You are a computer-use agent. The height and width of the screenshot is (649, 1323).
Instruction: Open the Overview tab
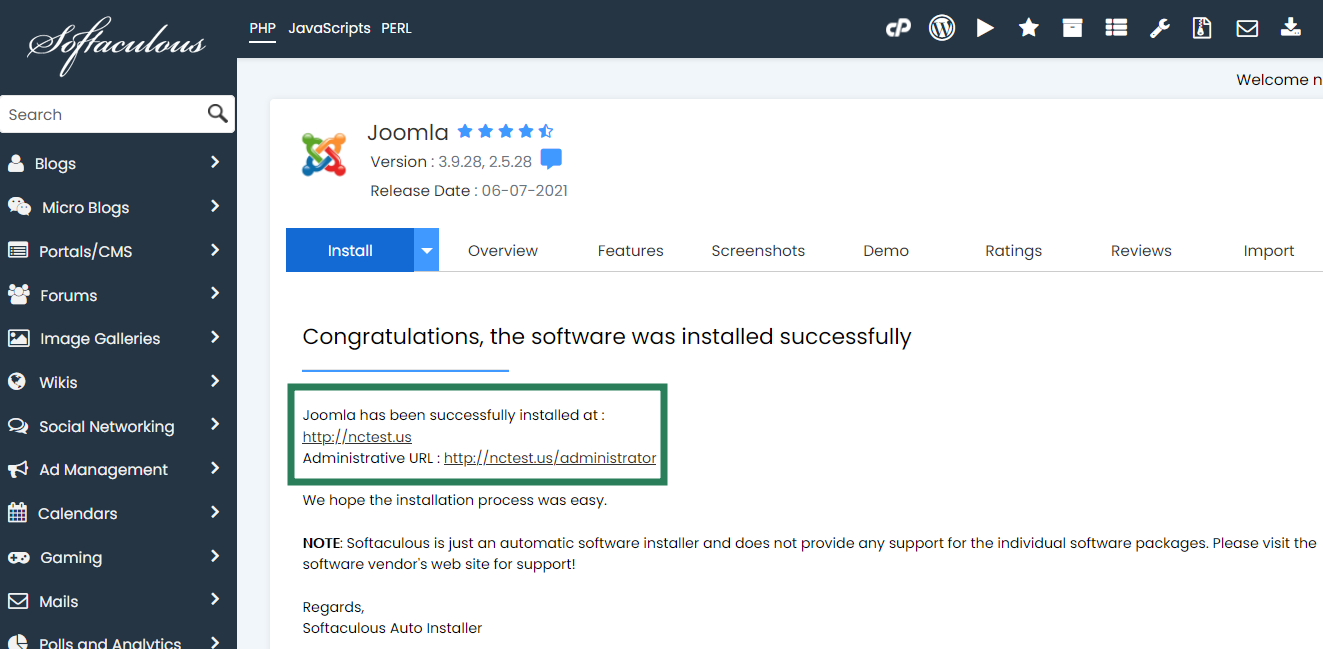503,251
